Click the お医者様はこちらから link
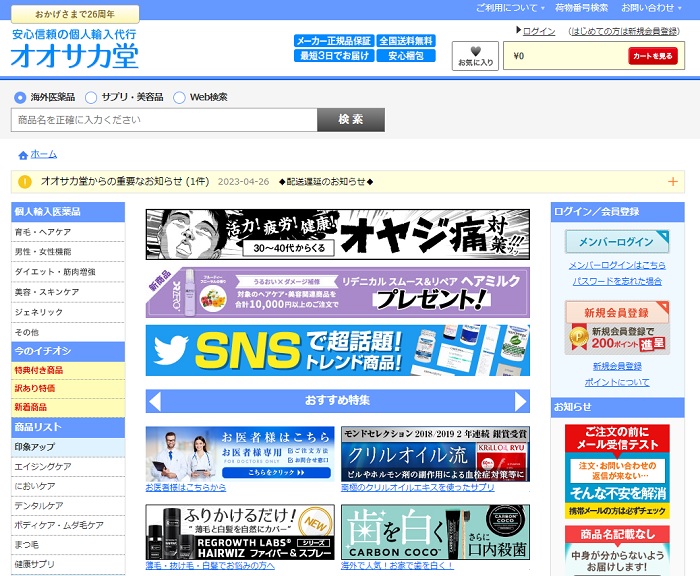This screenshot has width=700, height=576. (186, 488)
